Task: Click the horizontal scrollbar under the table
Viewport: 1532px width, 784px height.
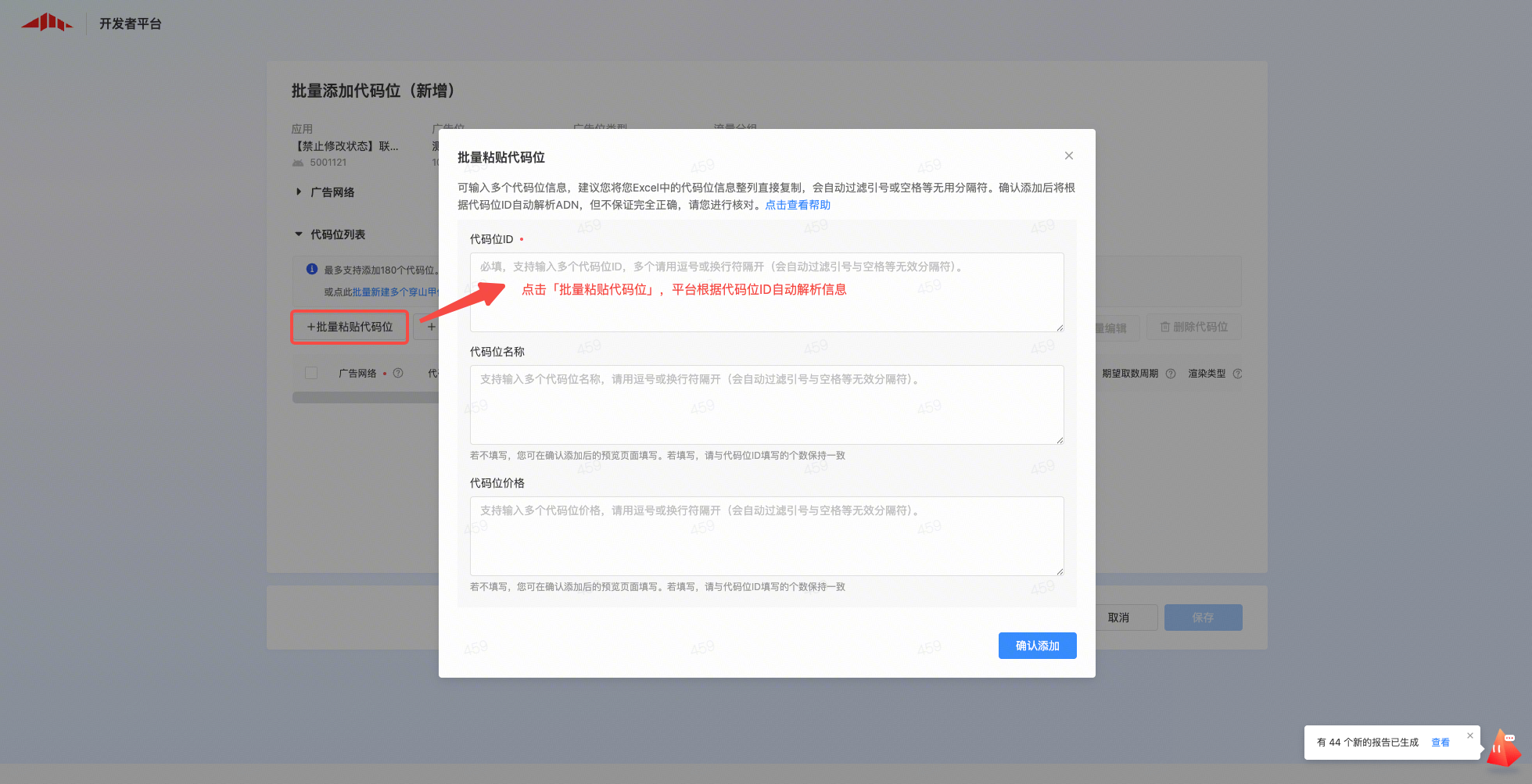Action: [x=365, y=398]
